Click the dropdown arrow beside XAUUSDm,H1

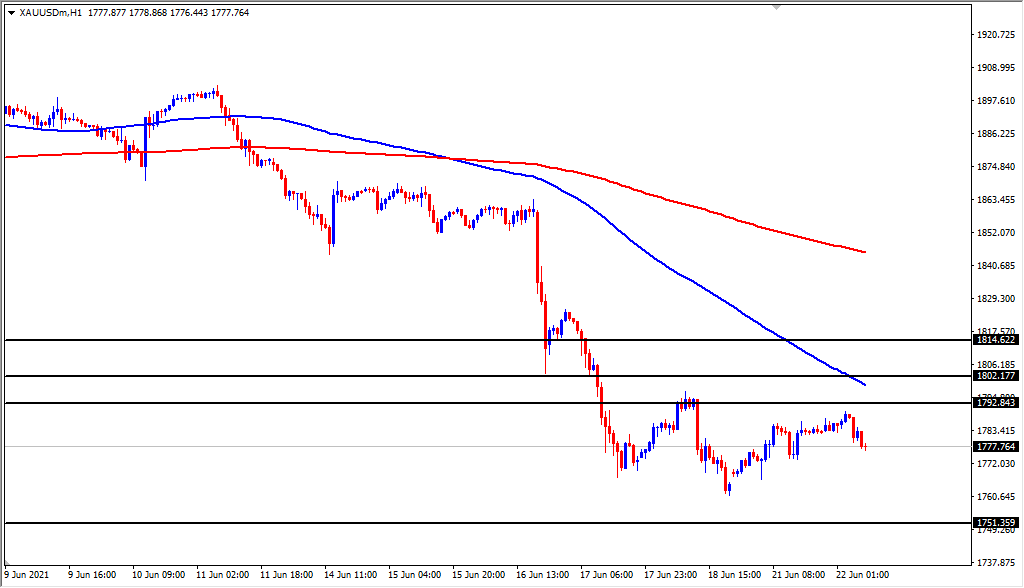12,12
